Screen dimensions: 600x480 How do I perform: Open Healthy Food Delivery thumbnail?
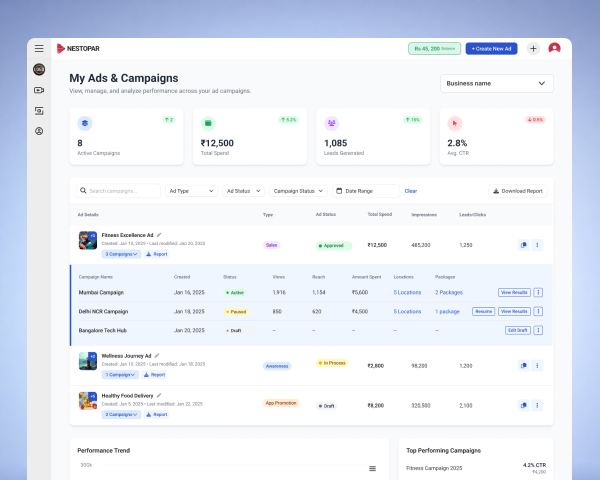point(88,401)
